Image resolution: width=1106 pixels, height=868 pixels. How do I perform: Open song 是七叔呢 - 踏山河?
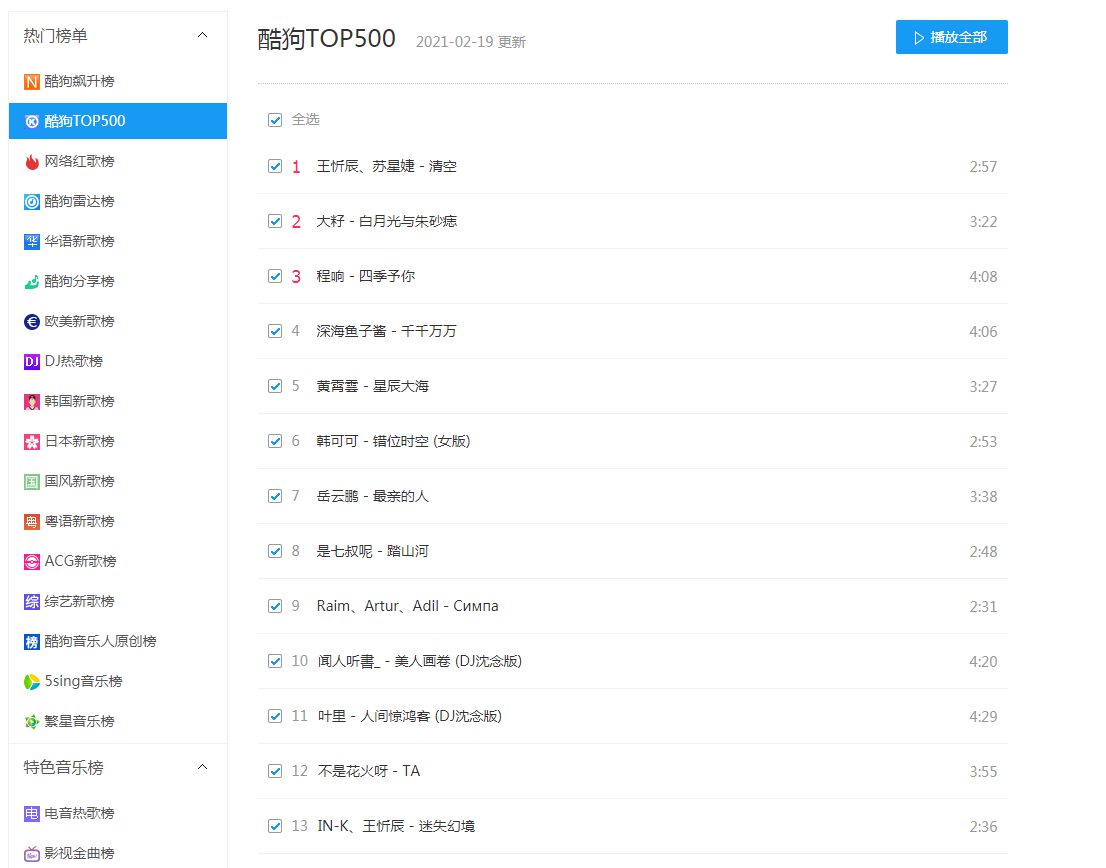[372, 551]
